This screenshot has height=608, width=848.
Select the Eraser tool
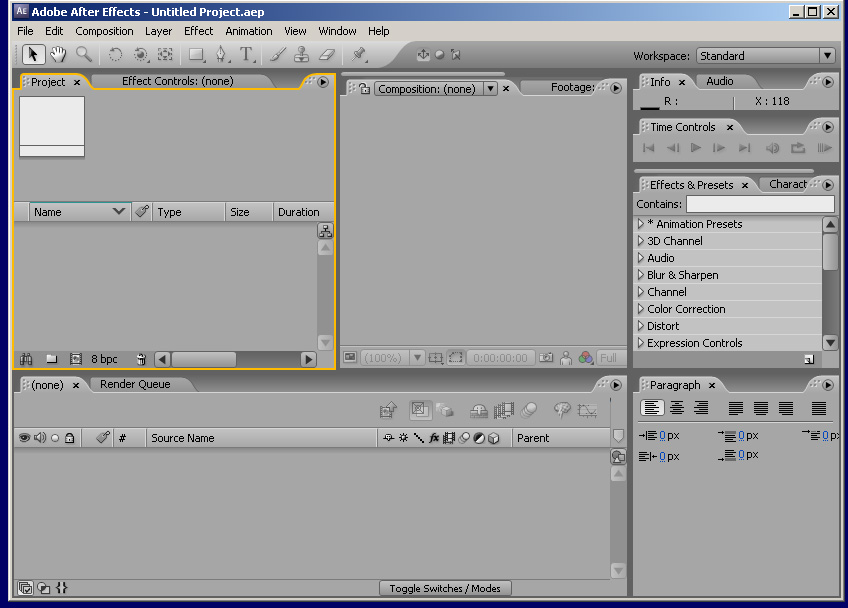327,55
